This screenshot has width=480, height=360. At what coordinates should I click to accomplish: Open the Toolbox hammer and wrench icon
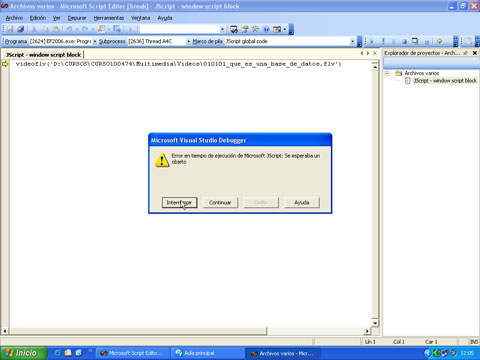coord(256,29)
